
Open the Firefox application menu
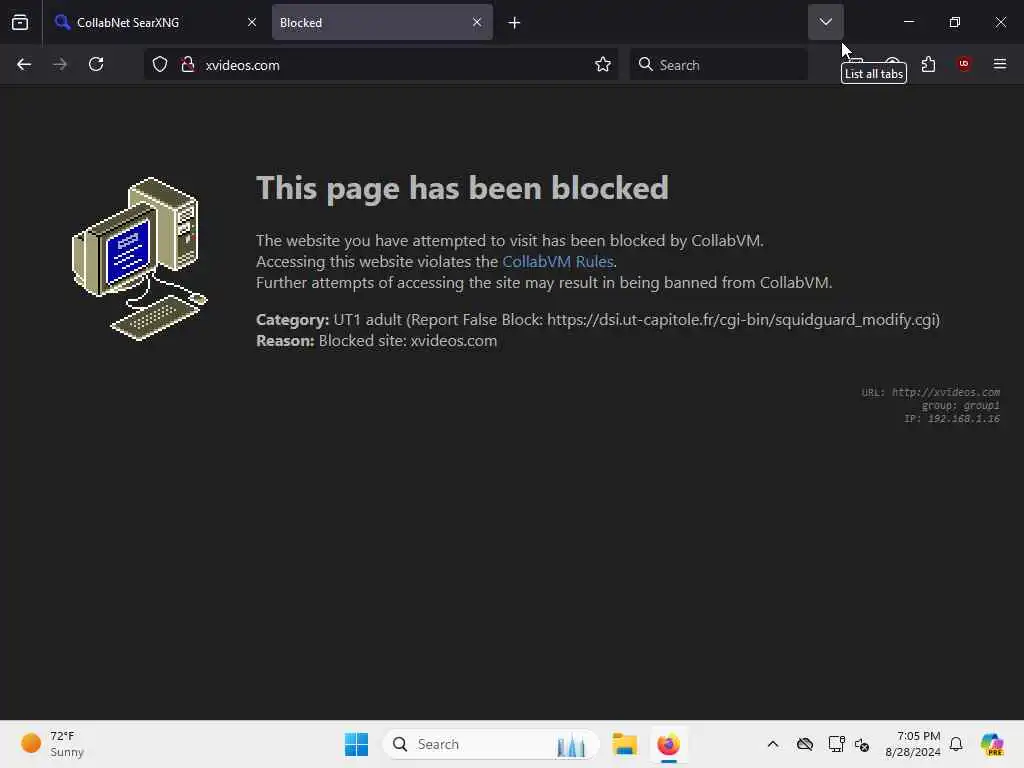(x=1000, y=64)
